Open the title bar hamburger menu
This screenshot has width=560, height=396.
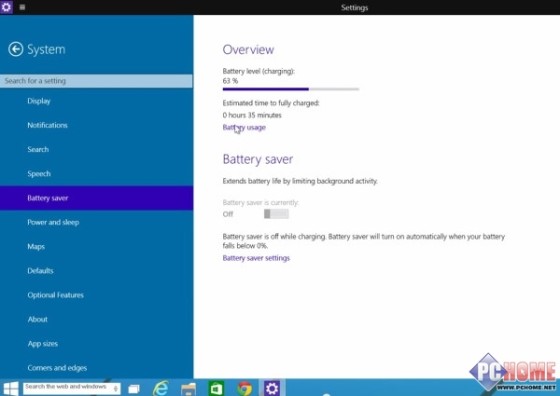[22, 7]
